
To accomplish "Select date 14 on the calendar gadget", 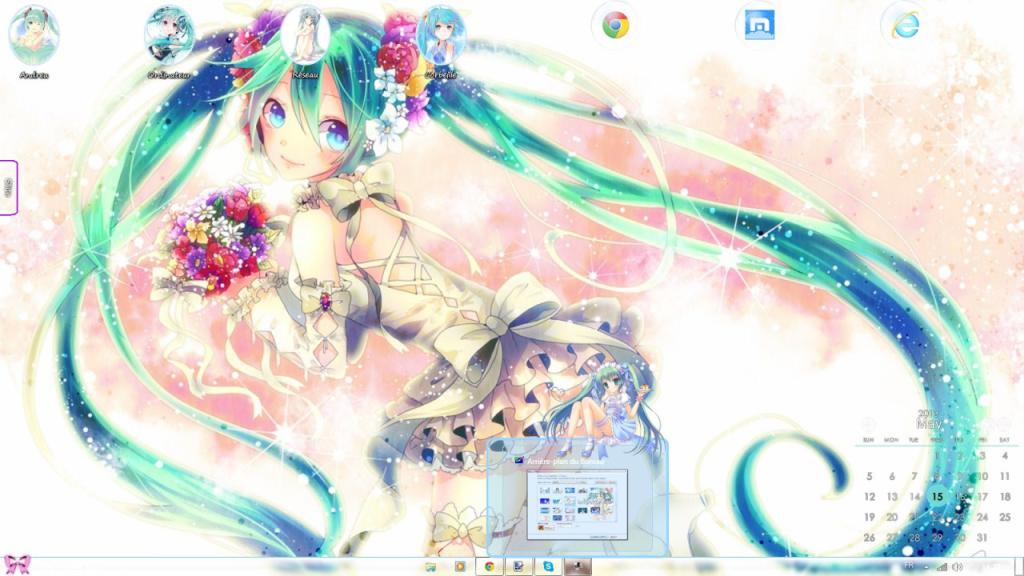I will click(x=914, y=496).
